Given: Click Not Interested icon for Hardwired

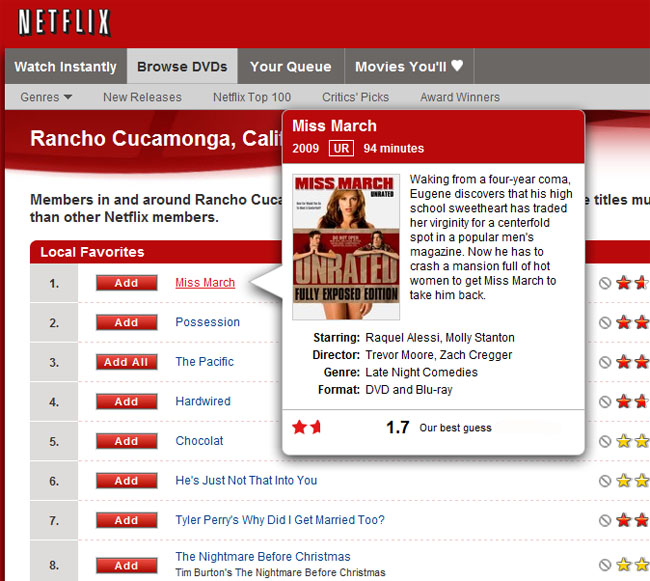Looking at the screenshot, I should coord(605,402).
